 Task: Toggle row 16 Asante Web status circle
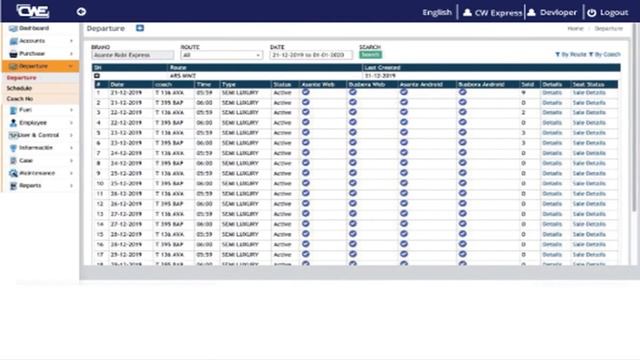306,244
